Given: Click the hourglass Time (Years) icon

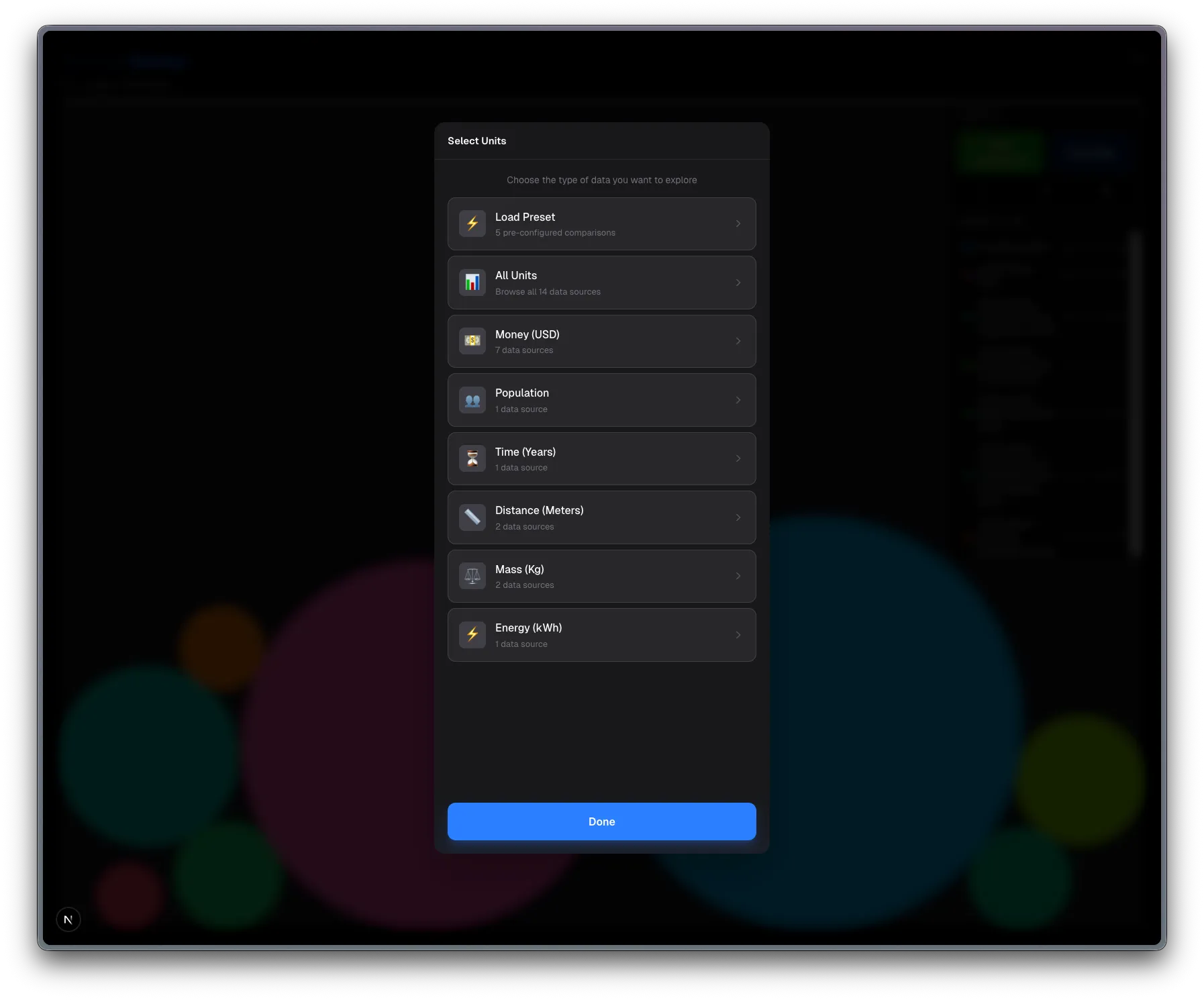Looking at the screenshot, I should tap(472, 458).
